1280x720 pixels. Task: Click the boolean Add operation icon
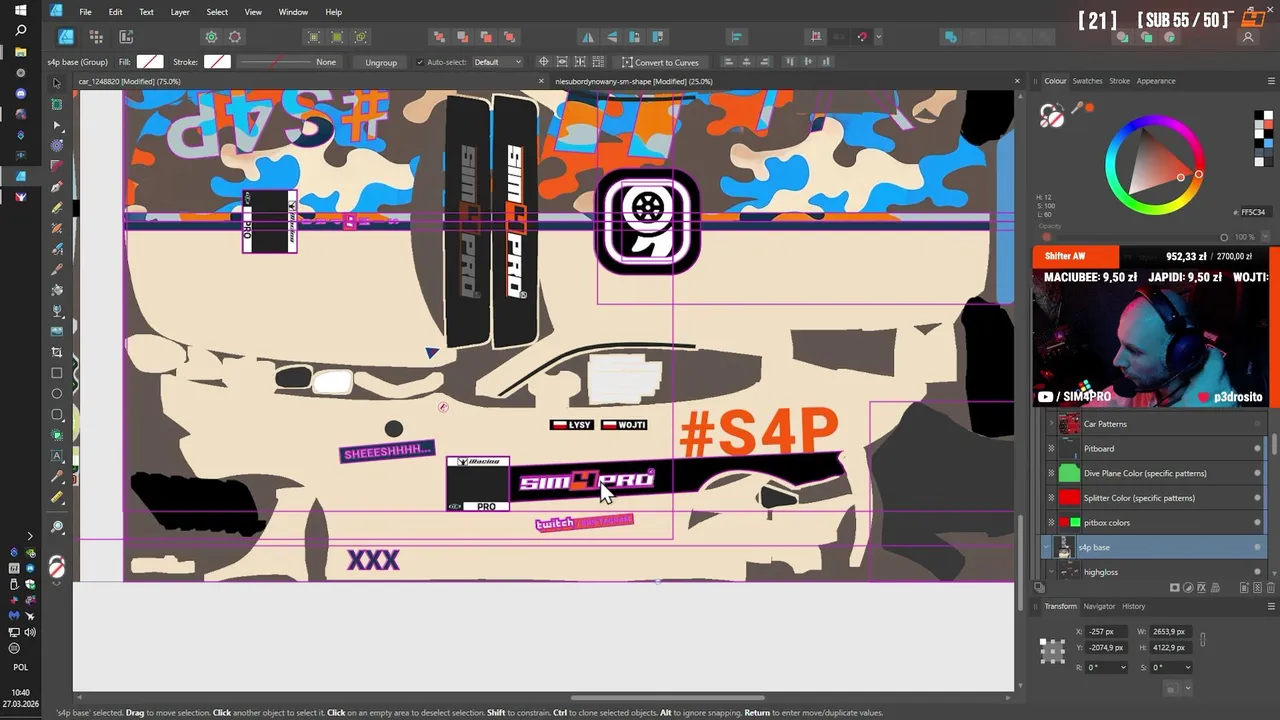951,37
